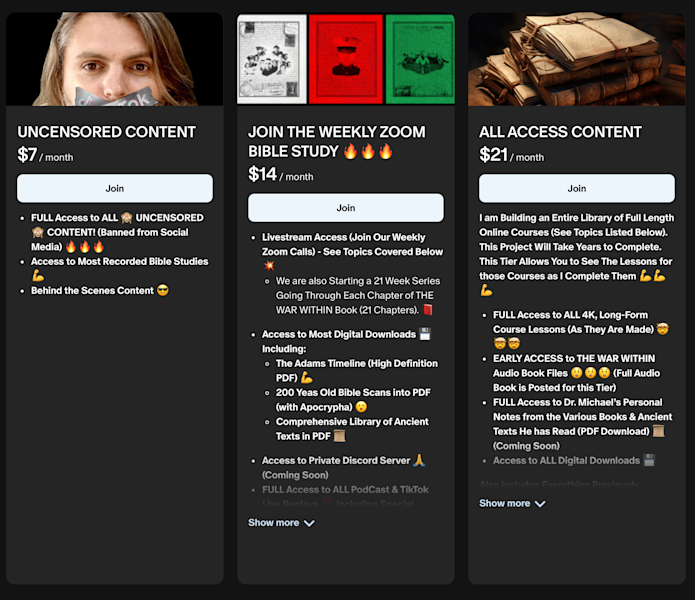Open the taped-mouth face cover image
The height and width of the screenshot is (600, 695).
point(115,59)
